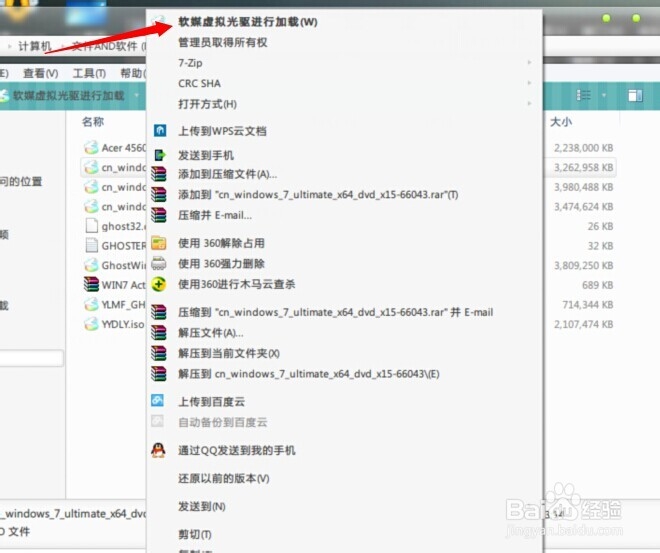Click WinRAR icon beside 压缩到 rar 并 E-mail
The height and width of the screenshot is (553, 660).
tap(159, 312)
